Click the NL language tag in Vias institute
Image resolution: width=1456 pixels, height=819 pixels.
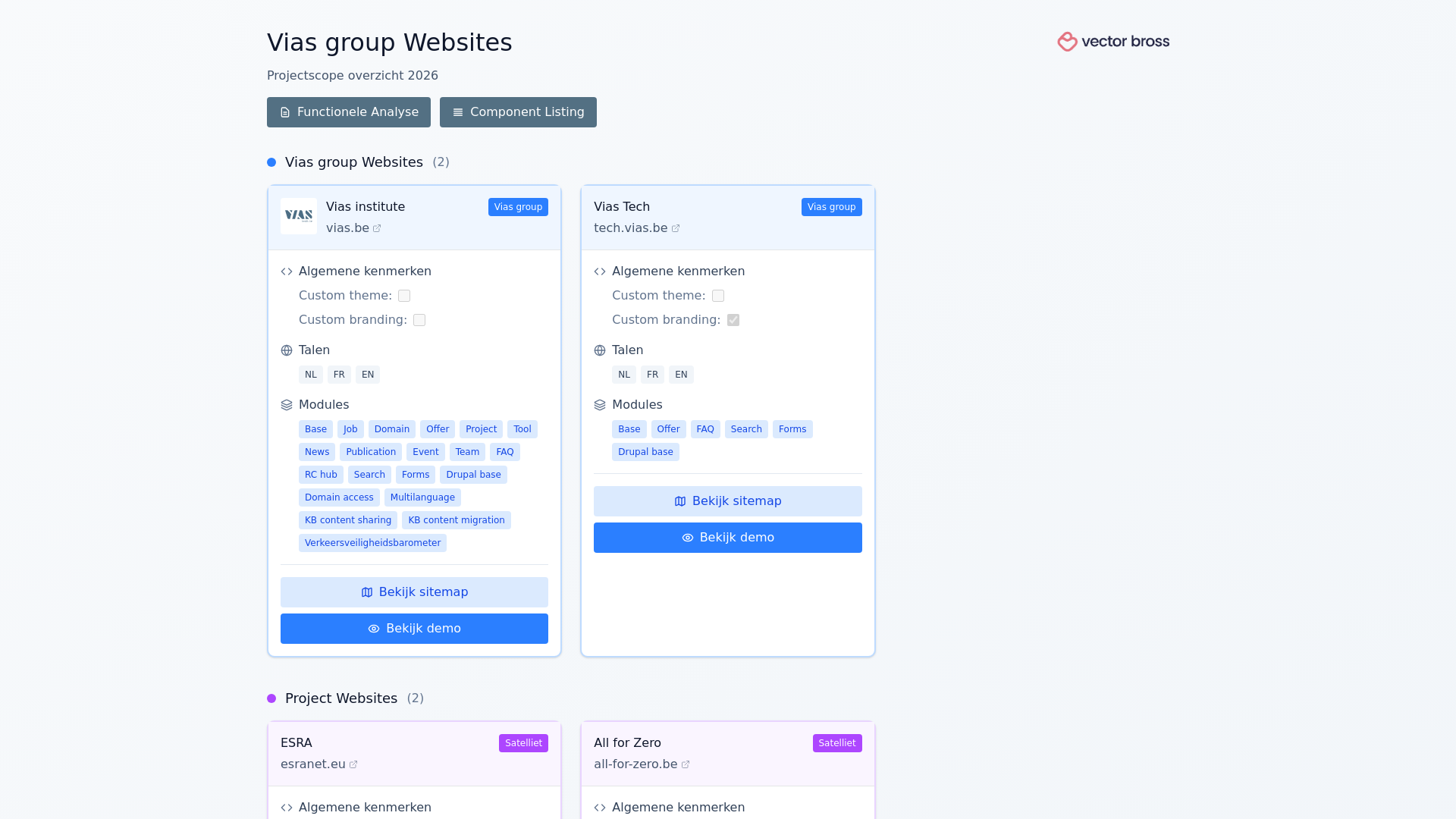pyautogui.click(x=311, y=375)
